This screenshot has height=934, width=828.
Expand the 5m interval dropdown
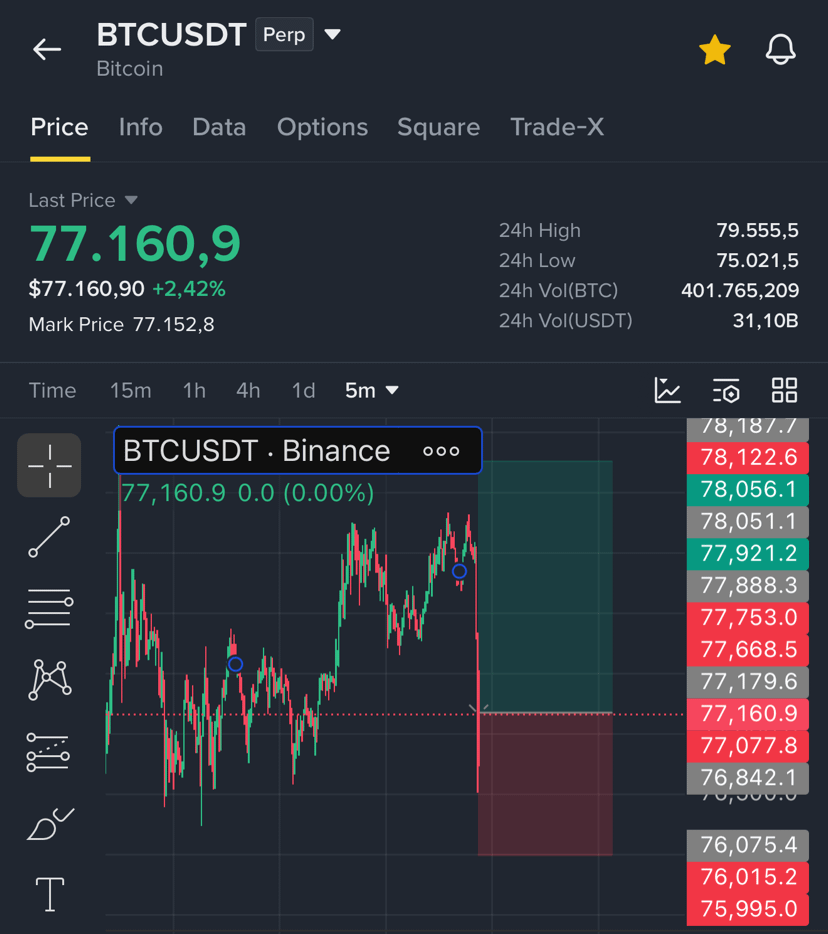pos(372,391)
